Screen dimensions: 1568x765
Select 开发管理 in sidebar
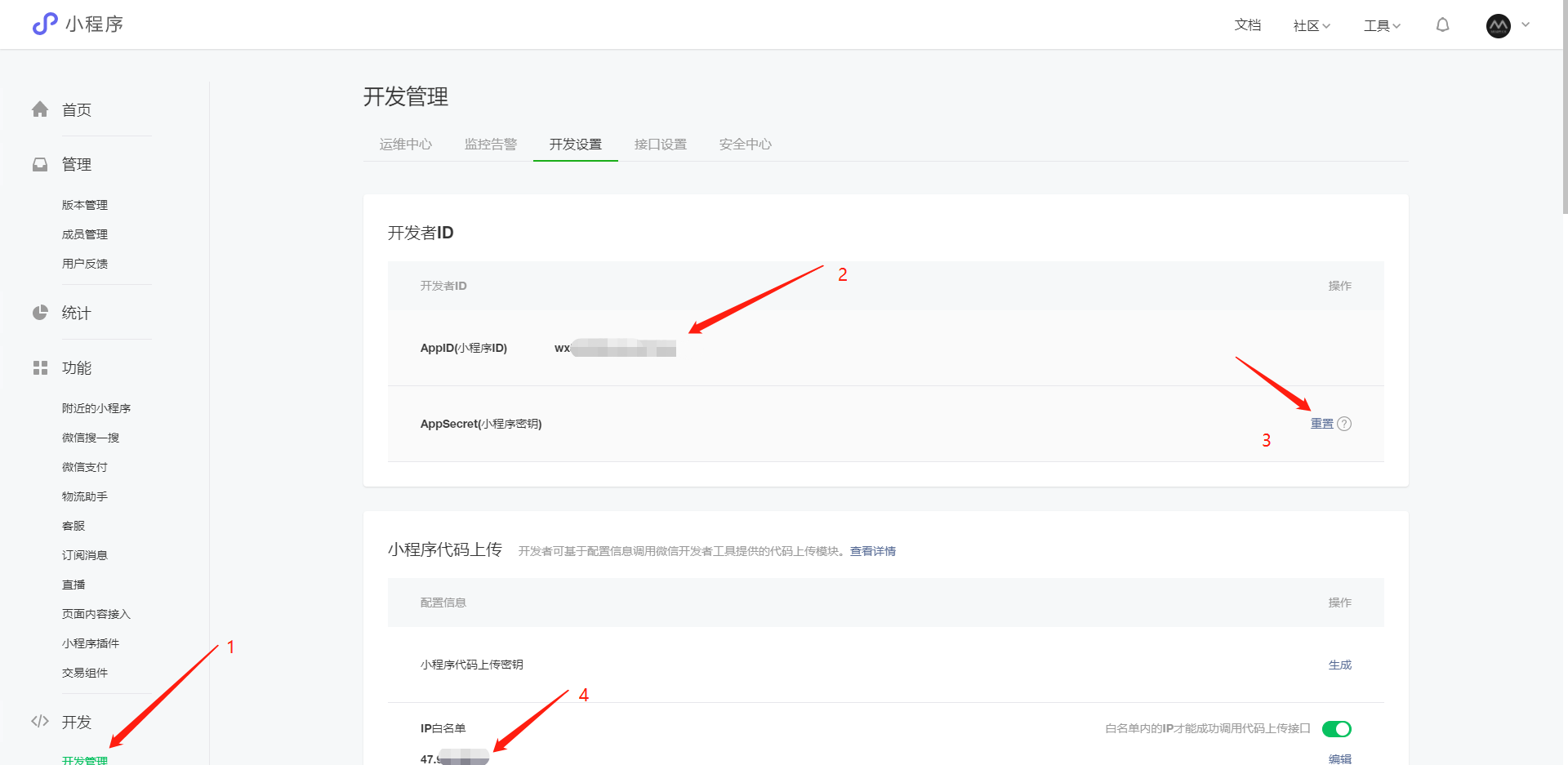click(x=85, y=759)
